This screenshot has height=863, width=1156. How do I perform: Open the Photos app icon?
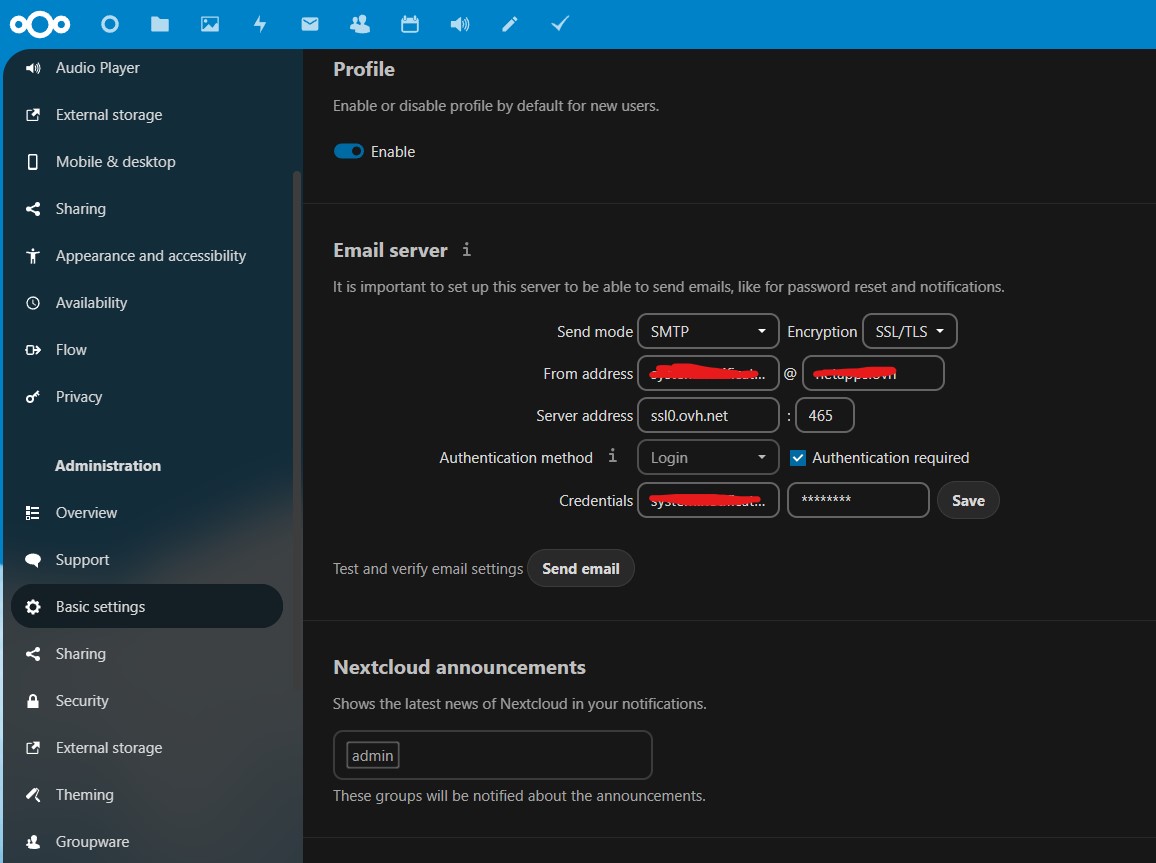coord(210,24)
